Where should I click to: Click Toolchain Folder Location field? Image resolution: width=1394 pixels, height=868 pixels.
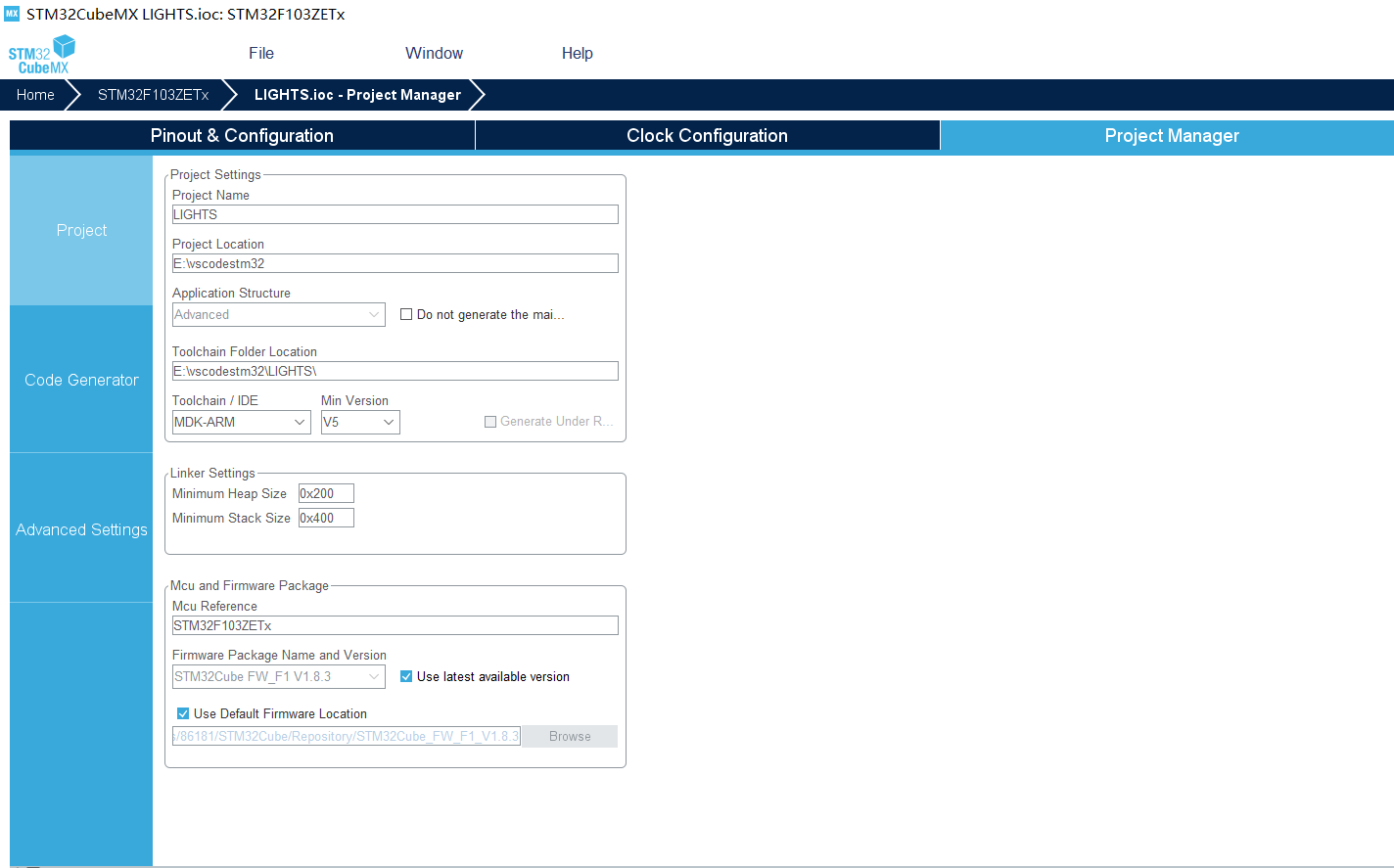click(395, 371)
